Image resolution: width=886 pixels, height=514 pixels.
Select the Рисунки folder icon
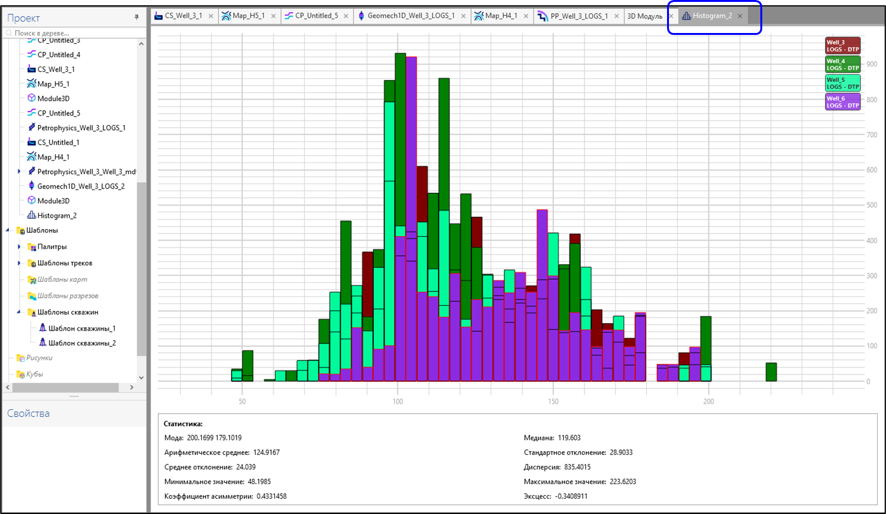click(x=20, y=358)
